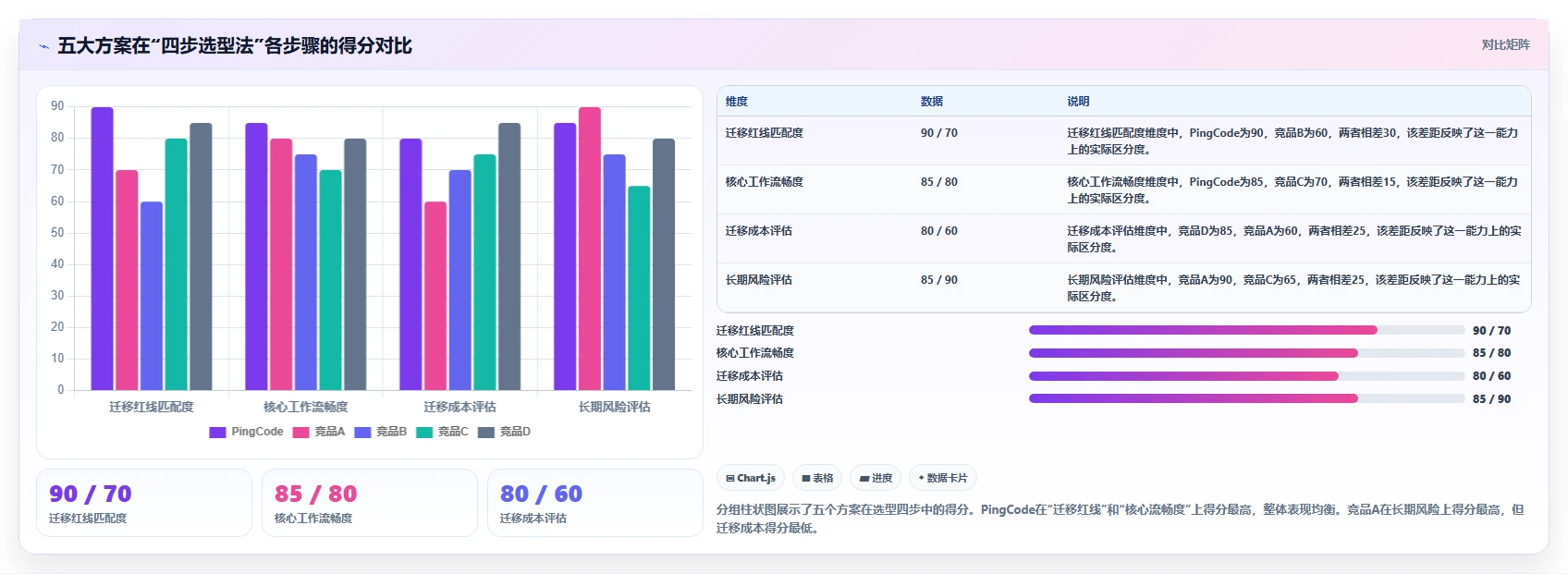The width and height of the screenshot is (1568, 574).
Task: Click the 90 / 70 value beside progress bar
Action: 1491,331
